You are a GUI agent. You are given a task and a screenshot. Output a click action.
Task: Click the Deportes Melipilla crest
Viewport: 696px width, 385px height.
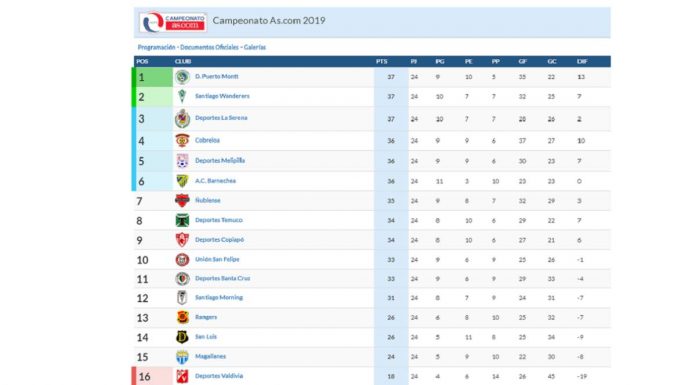click(182, 161)
